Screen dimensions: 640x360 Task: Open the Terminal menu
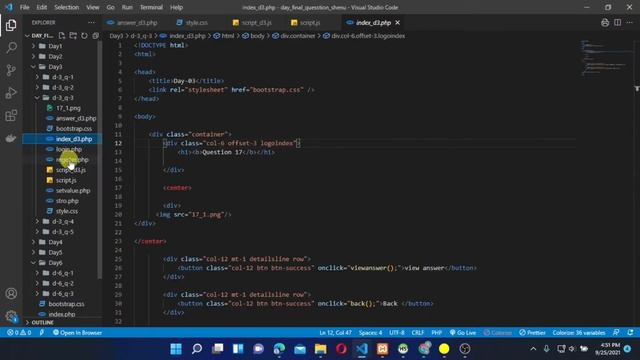point(151,7)
